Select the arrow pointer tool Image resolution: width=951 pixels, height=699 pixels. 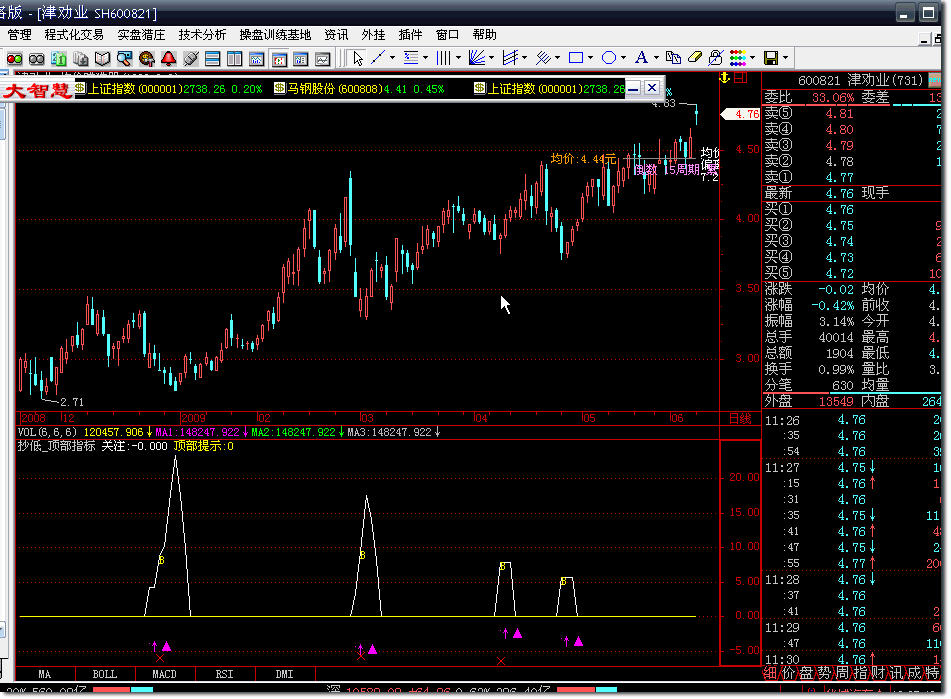pos(357,58)
